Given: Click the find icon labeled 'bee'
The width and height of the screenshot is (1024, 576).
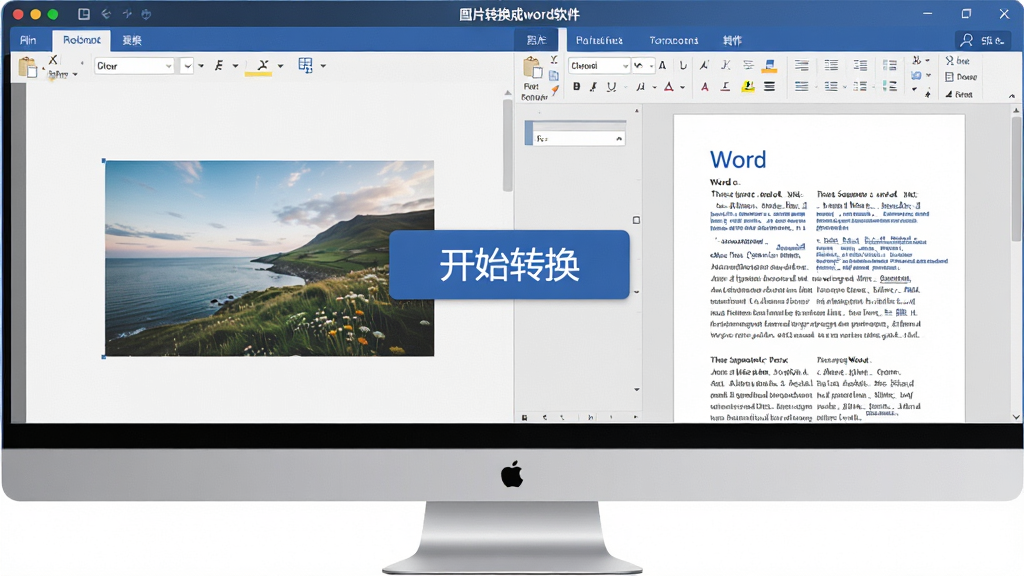Looking at the screenshot, I should point(957,61).
